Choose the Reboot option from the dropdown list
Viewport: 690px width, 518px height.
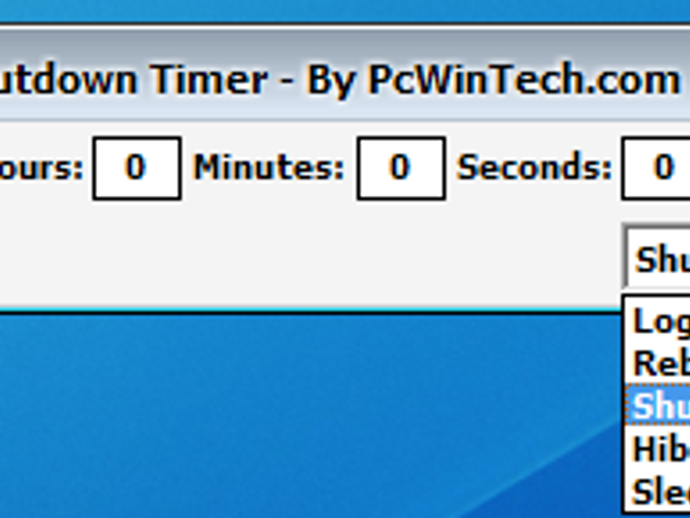click(x=659, y=363)
